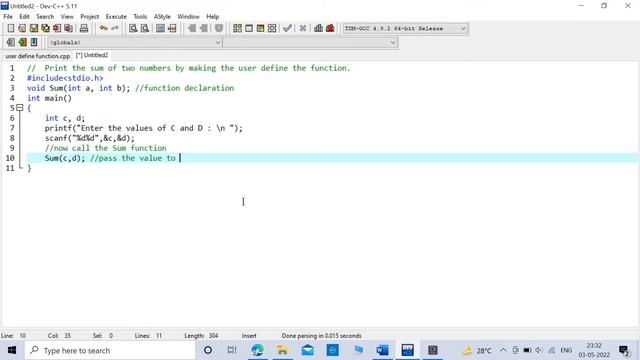
Task: Open Task View from the taskbar
Action: [x=231, y=350]
